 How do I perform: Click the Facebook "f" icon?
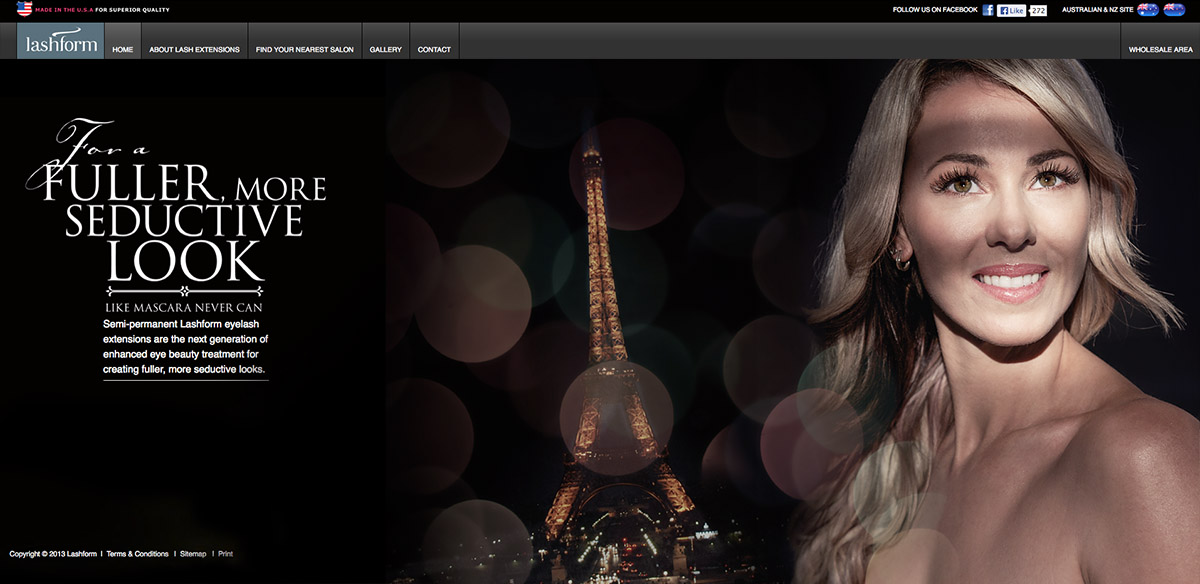988,9
